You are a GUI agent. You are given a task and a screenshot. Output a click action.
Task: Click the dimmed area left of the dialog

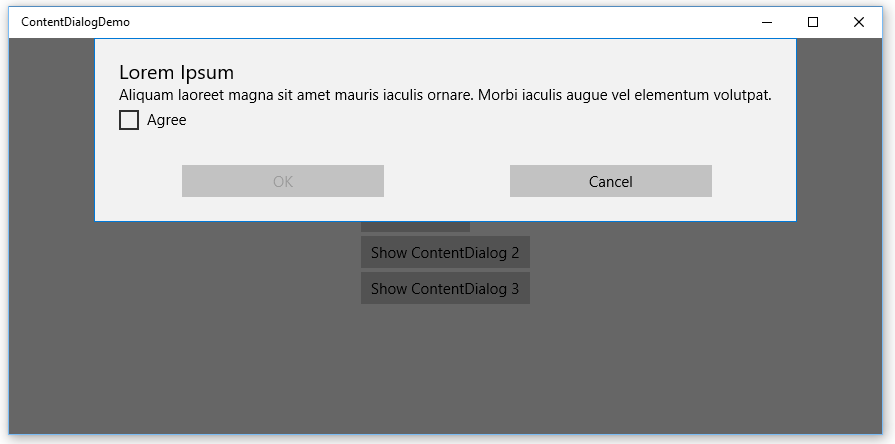click(51, 130)
